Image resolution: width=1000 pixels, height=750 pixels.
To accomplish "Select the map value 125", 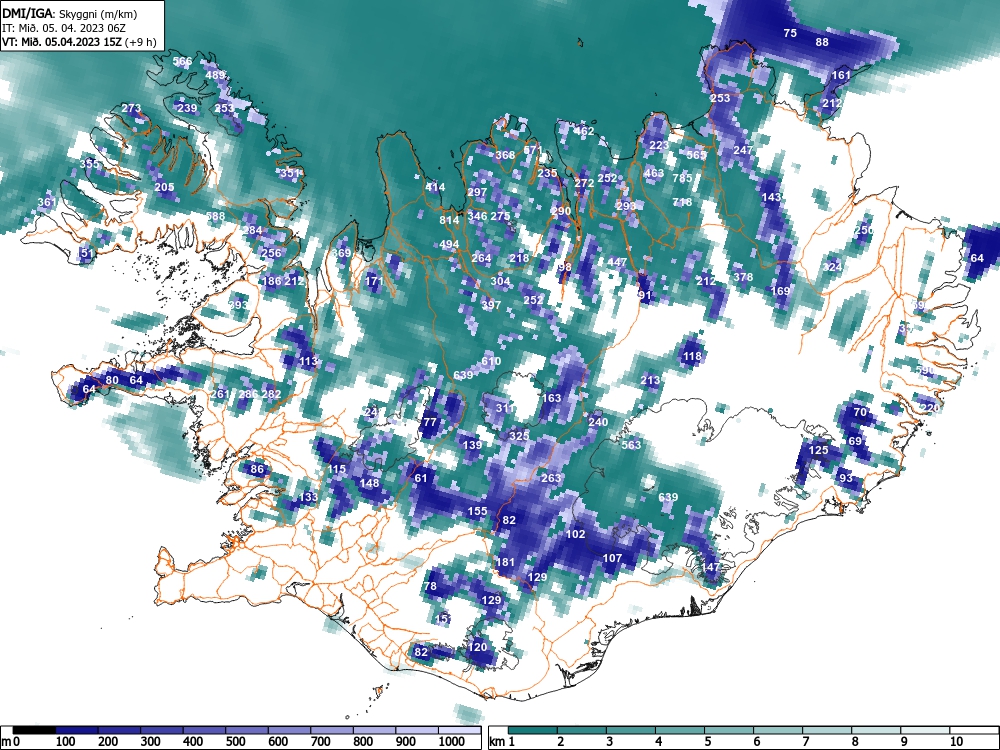I will (818, 450).
